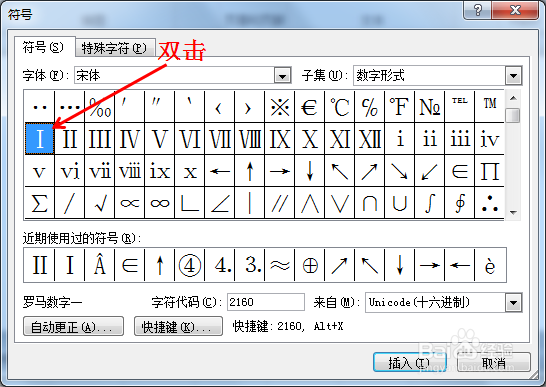This screenshot has height=387, width=546.
Task: Pick the product ∏ symbol
Action: coord(490,171)
